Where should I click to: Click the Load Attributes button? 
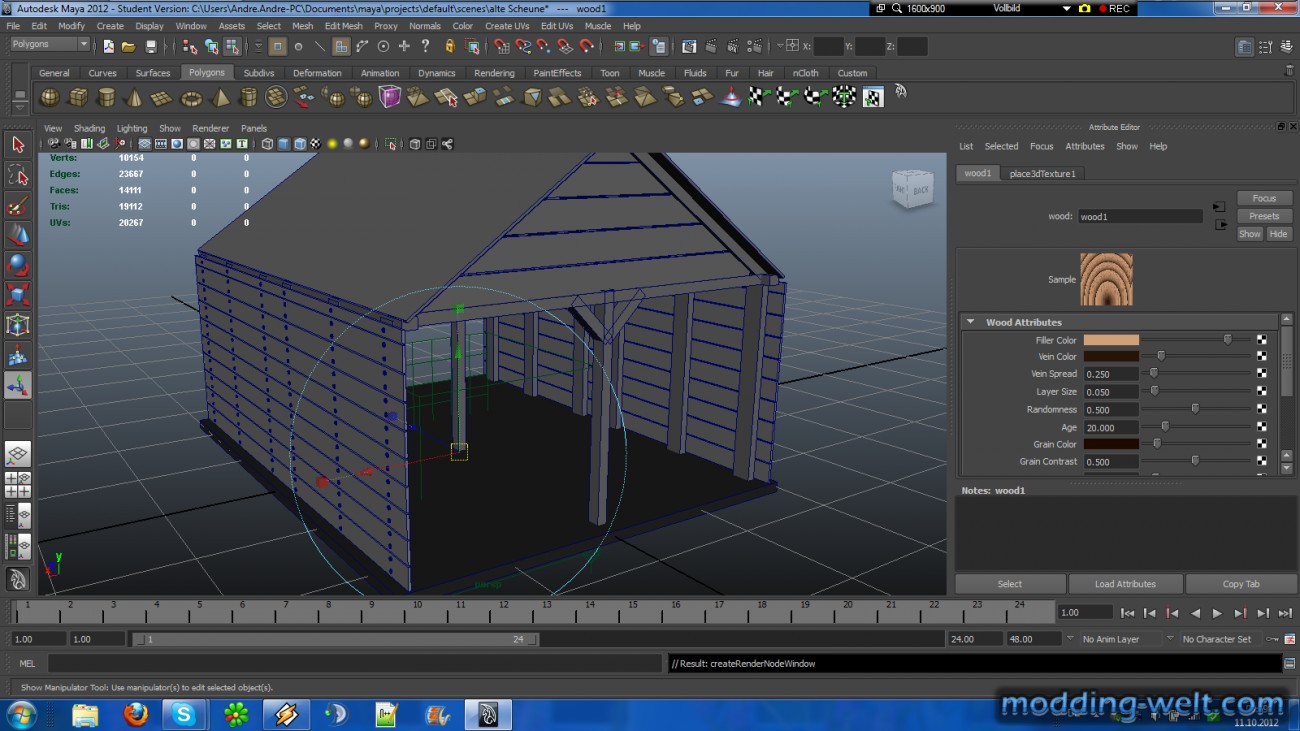[1125, 584]
